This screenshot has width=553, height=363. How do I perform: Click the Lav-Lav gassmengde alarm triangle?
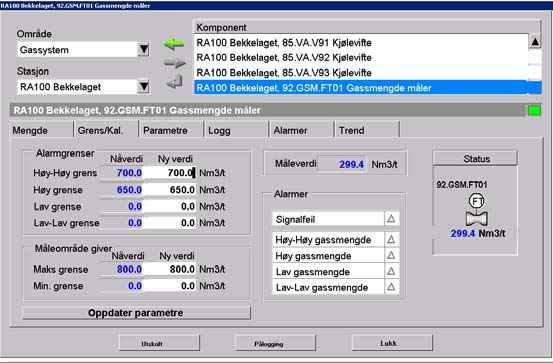391,287
